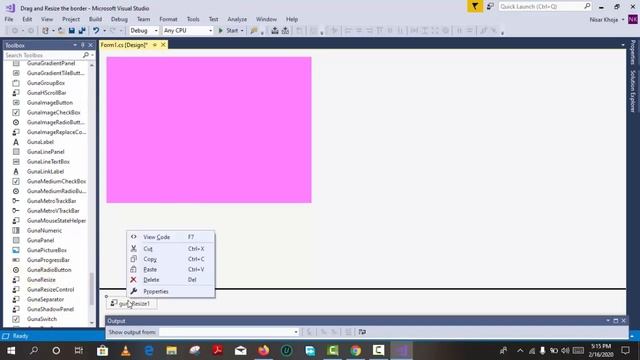Open the File menu
Screen dimensions: 640x360
point(9,19)
